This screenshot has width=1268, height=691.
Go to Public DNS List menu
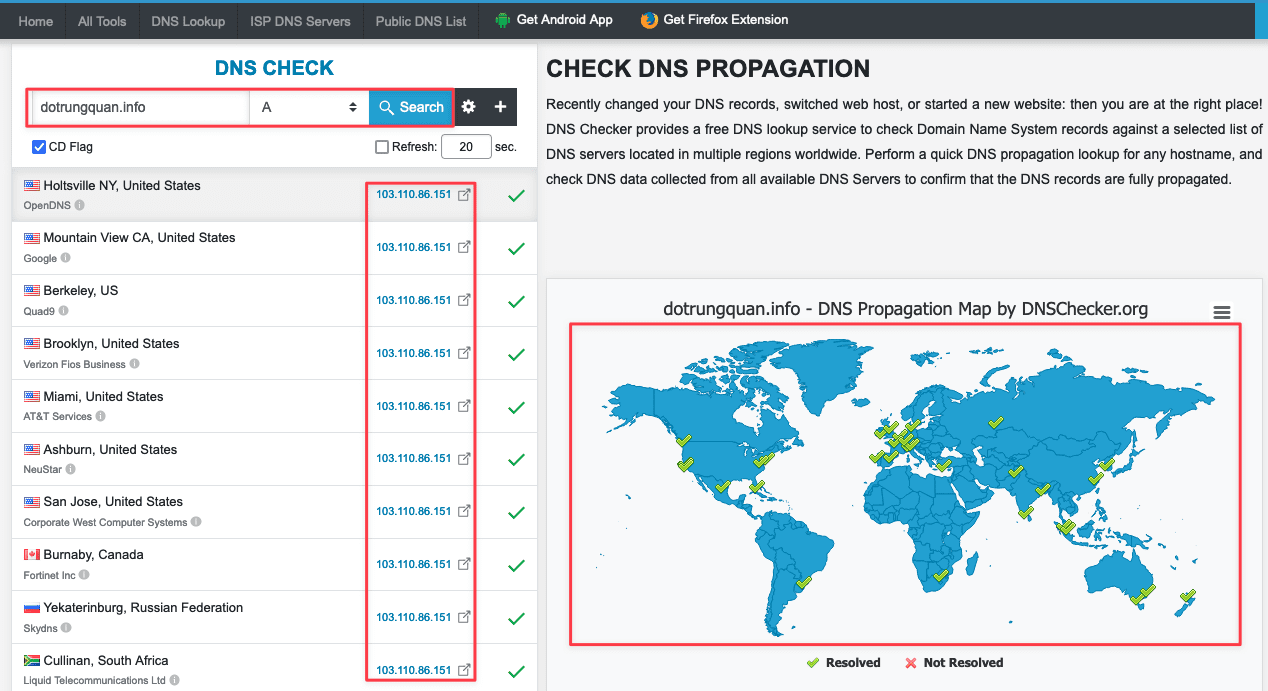pyautogui.click(x=421, y=21)
